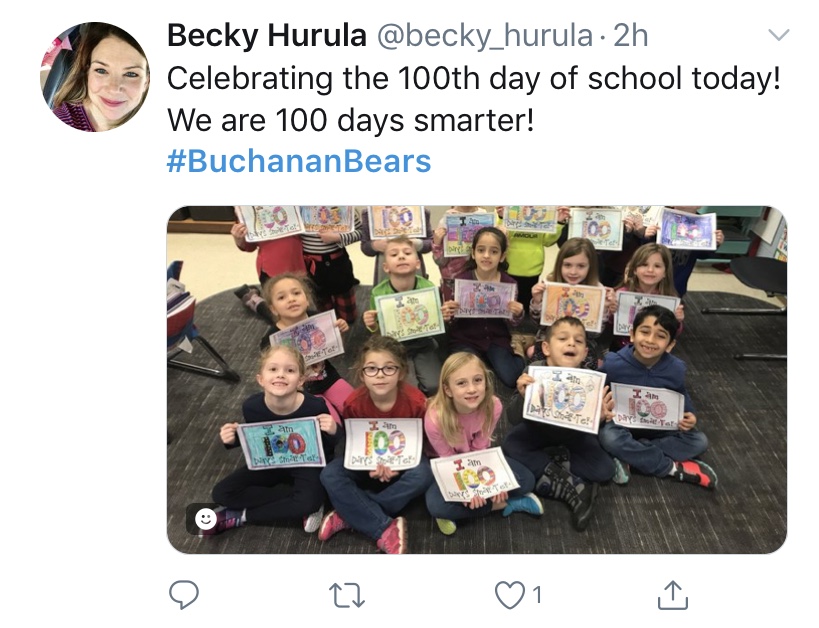The width and height of the screenshot is (819, 628).
Task: Open the classroom photo attachment
Action: click(x=476, y=380)
